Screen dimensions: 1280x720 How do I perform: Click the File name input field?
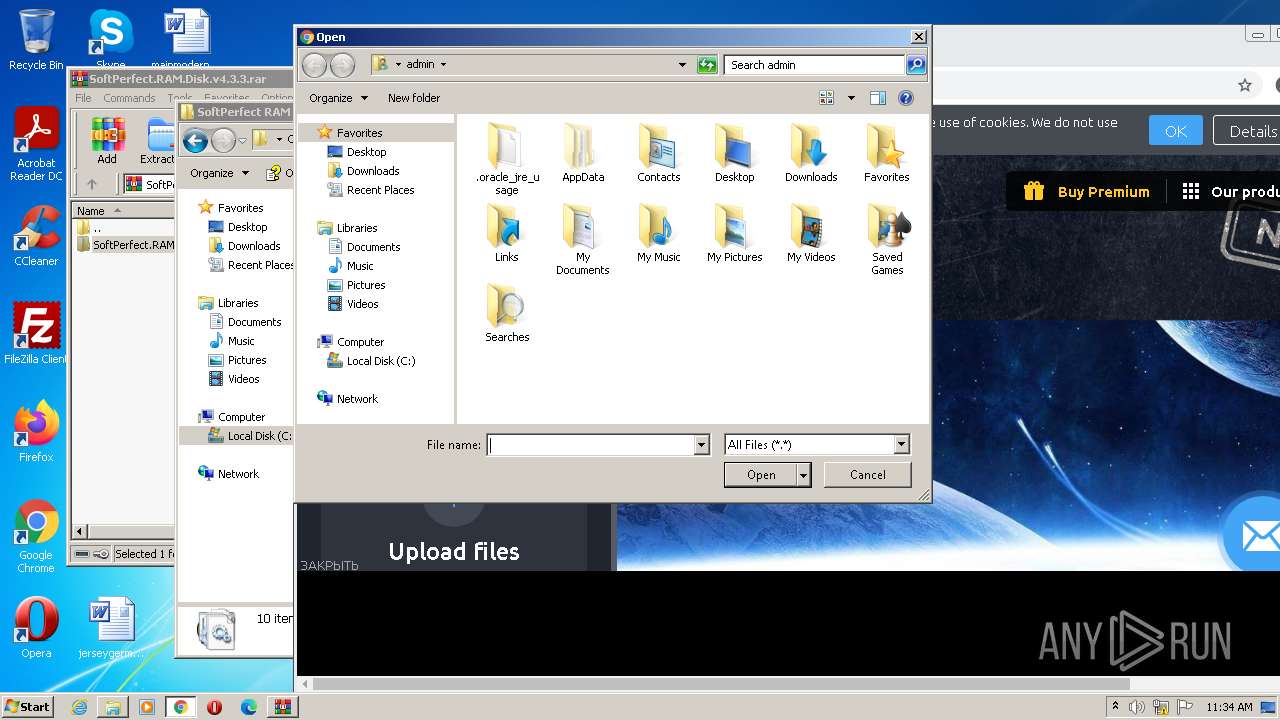(590, 445)
